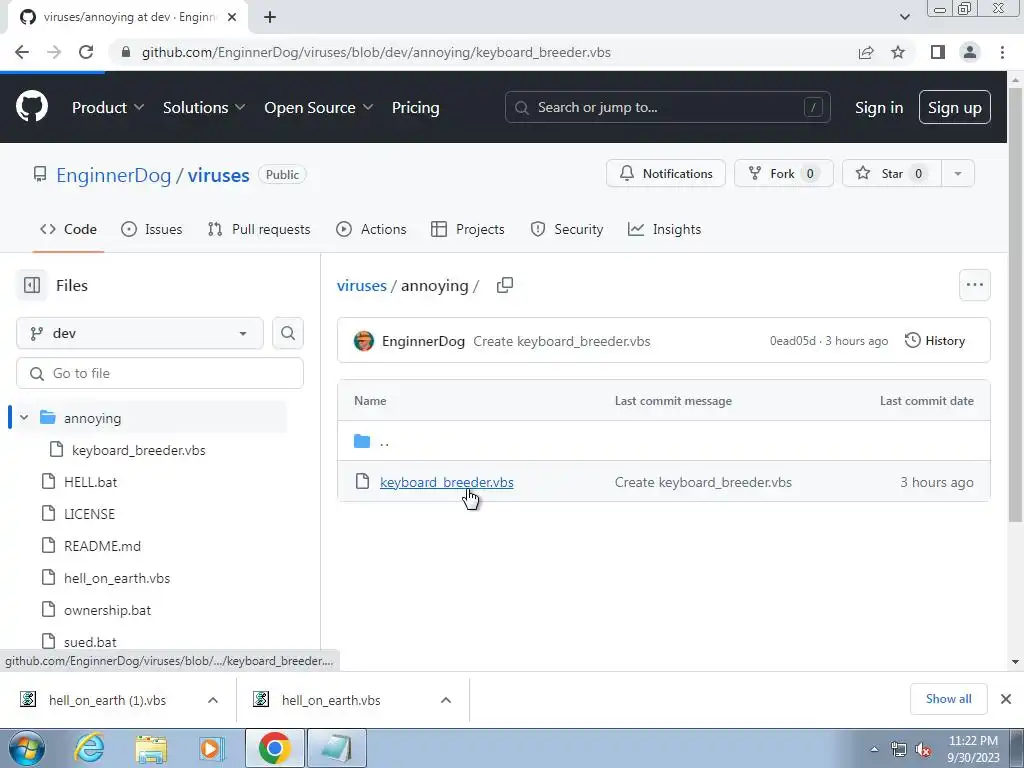
Task: Click the volume muted tray icon
Action: 923,749
